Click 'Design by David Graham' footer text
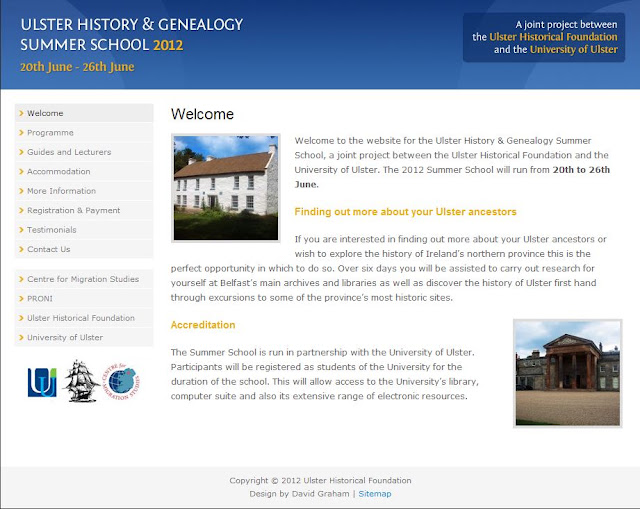640x509 pixels. coord(299,494)
